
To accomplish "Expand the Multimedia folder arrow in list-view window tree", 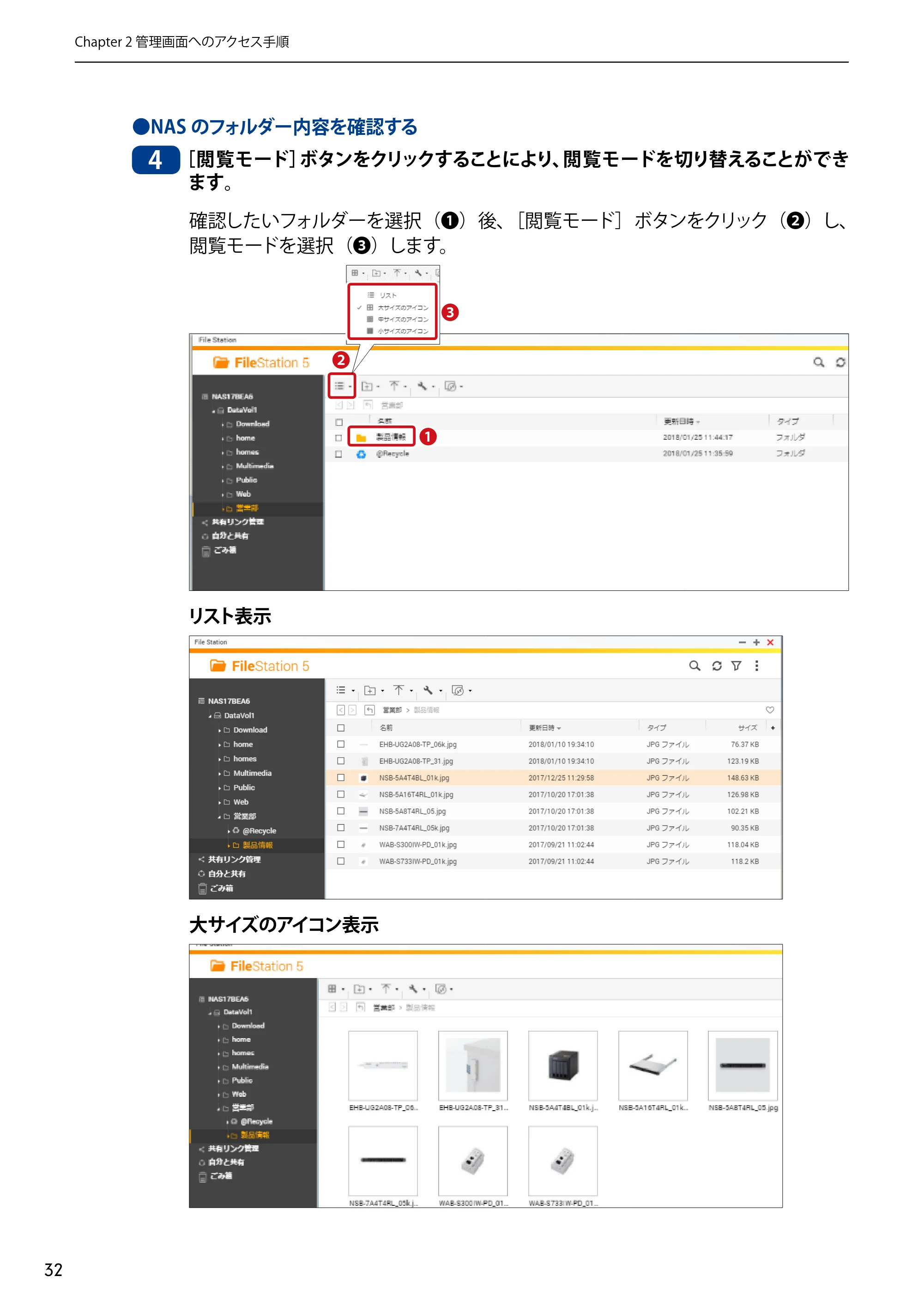I will click(220, 773).
